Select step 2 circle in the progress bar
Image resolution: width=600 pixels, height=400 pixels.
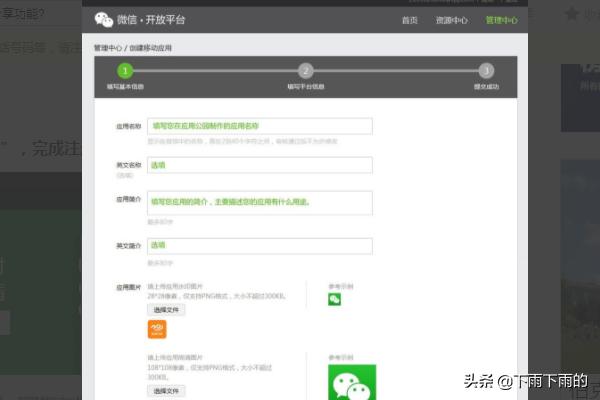point(306,71)
